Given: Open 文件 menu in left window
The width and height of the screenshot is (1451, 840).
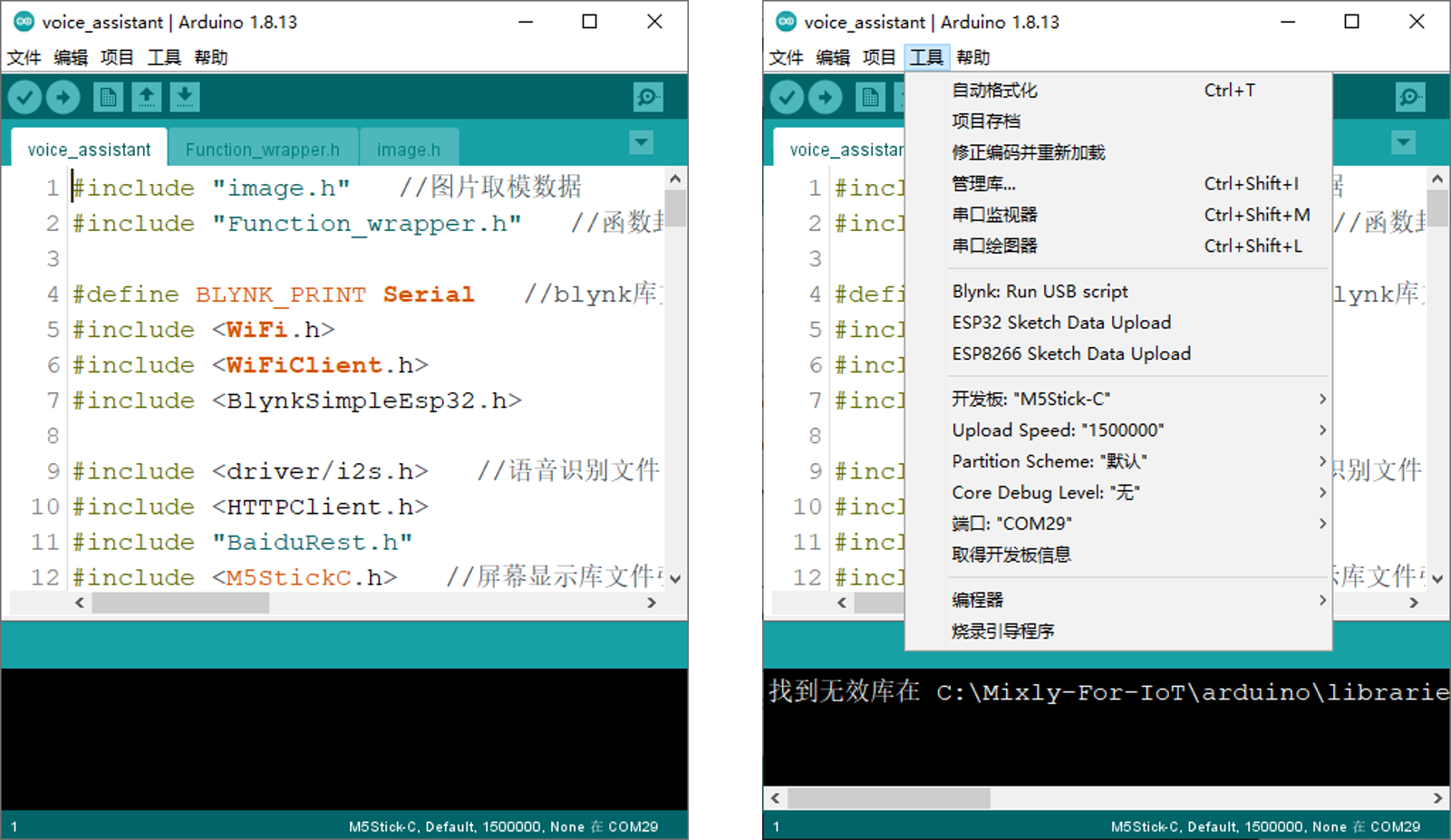Looking at the screenshot, I should (x=24, y=58).
